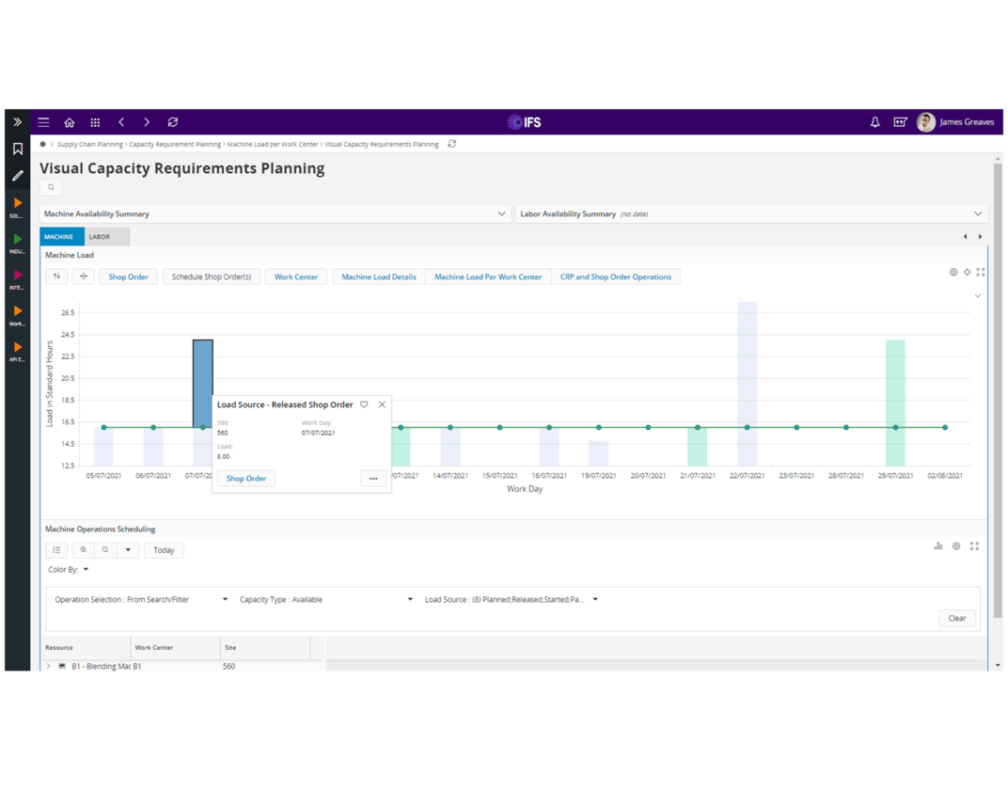Toggle the sort order icon on Machine Load
1008x790 pixels.
coord(57,276)
